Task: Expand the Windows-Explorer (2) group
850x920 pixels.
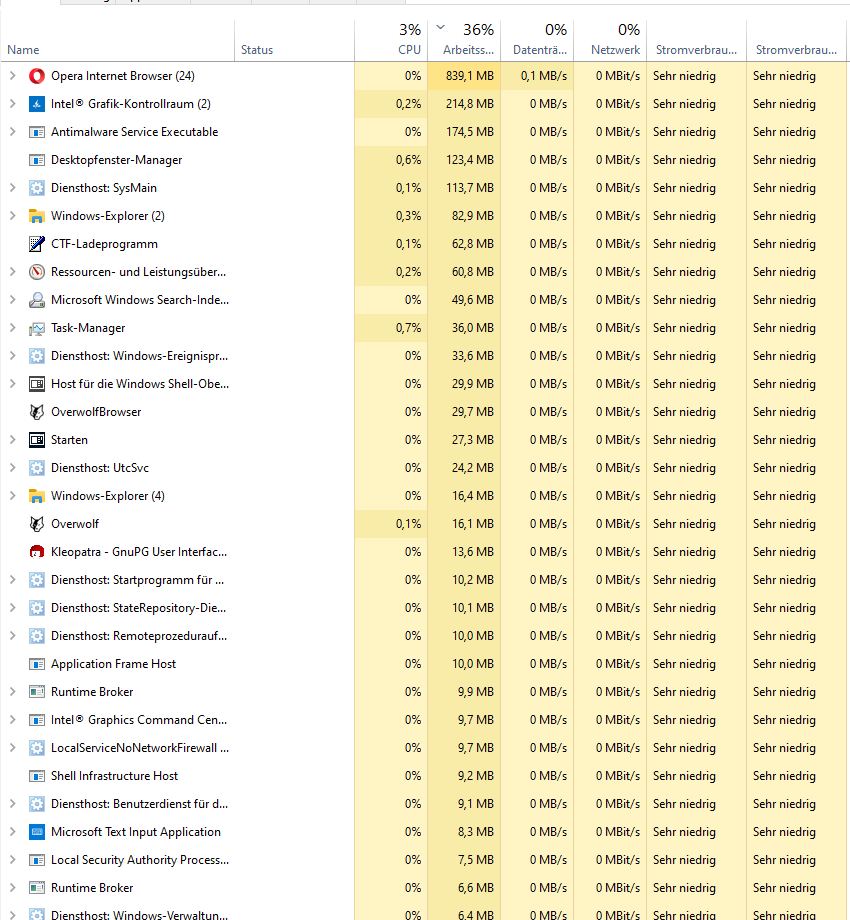Action: click(x=12, y=216)
